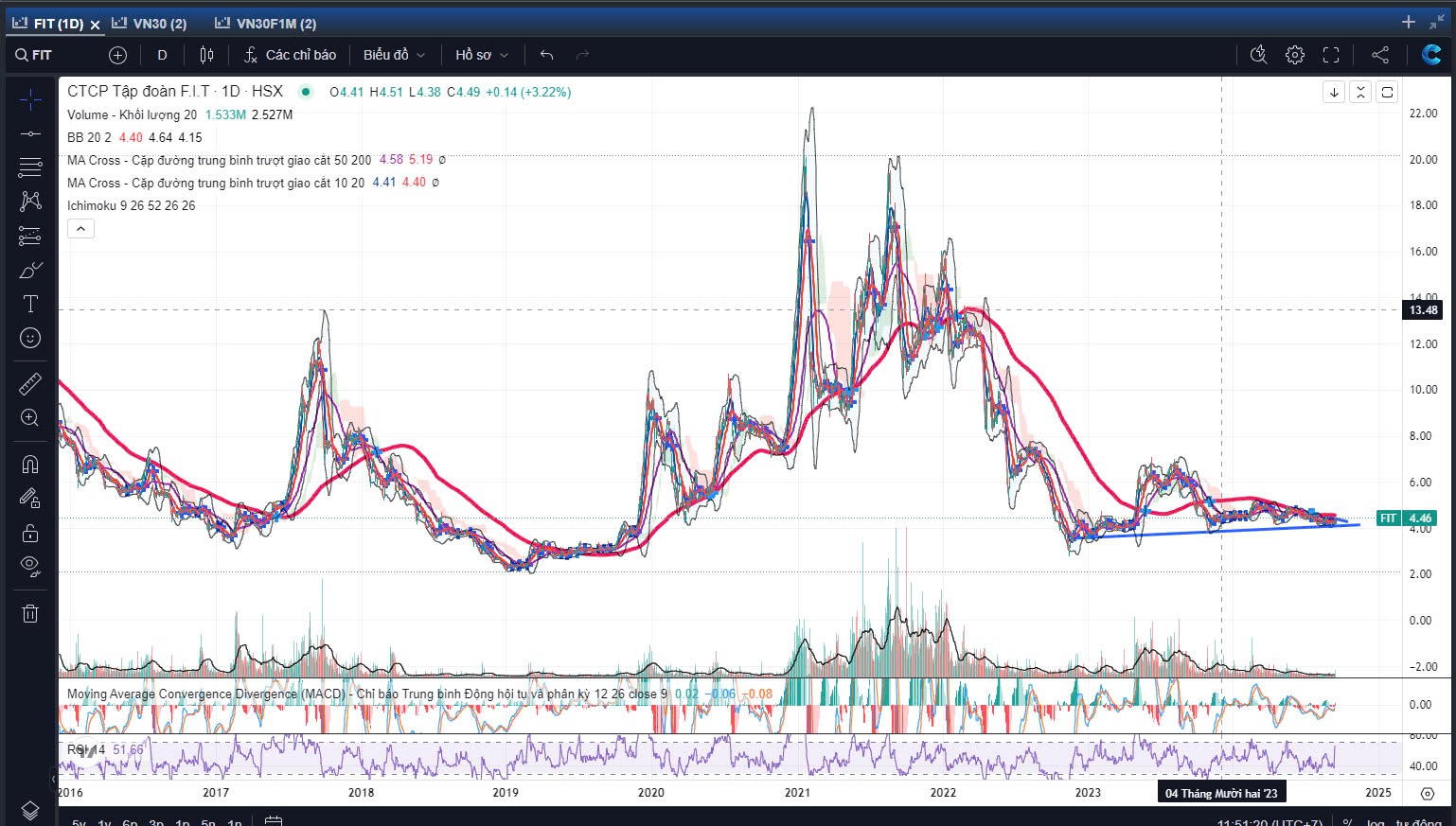The width and height of the screenshot is (1456, 826).
Task: Click the MA Cross 50 200 legend
Action: (x=219, y=160)
